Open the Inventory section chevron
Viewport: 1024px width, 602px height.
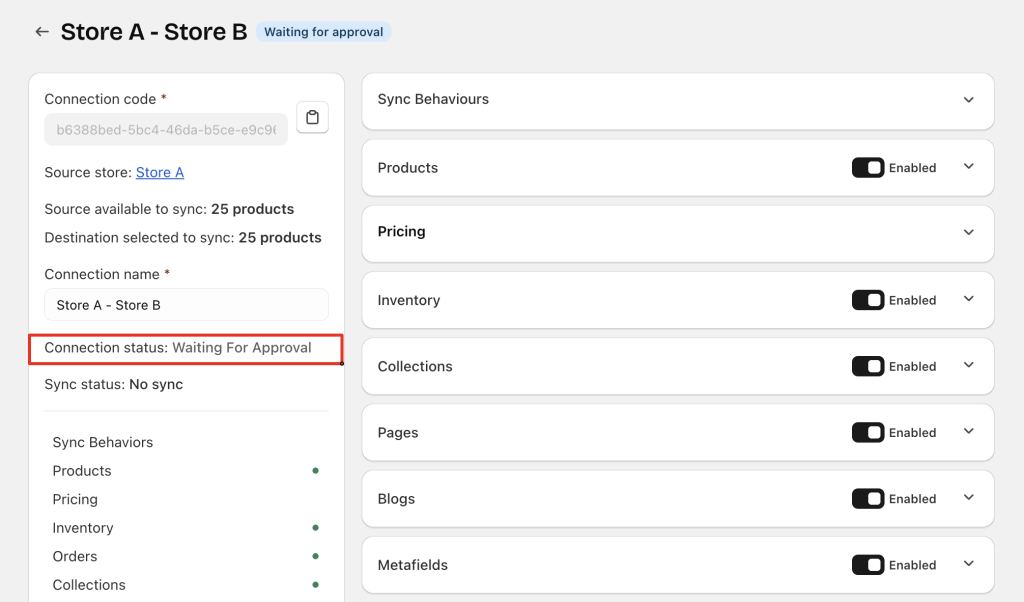coord(968,299)
